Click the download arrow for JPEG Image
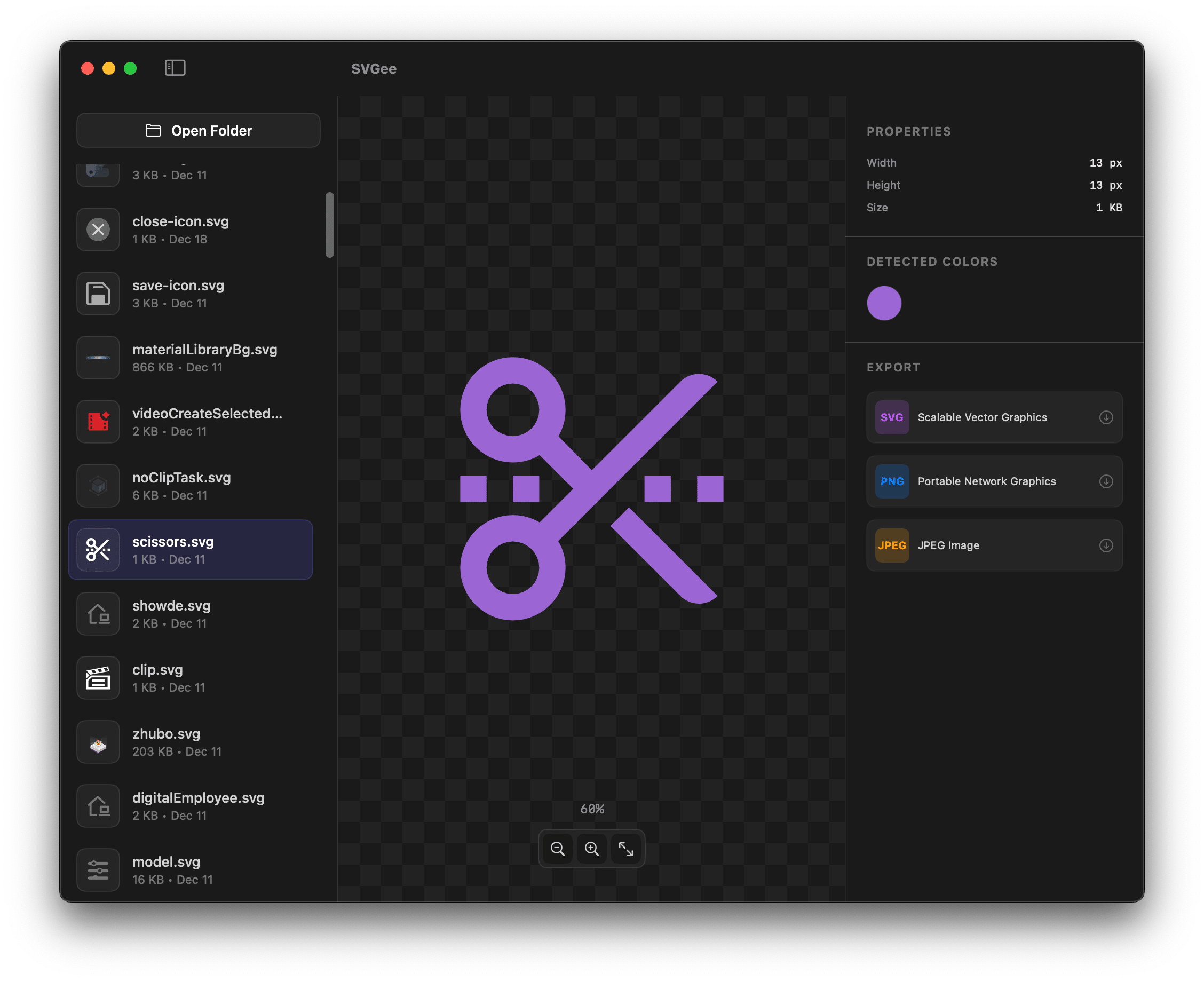Screen dimensions: 1204x981 coord(1106,545)
